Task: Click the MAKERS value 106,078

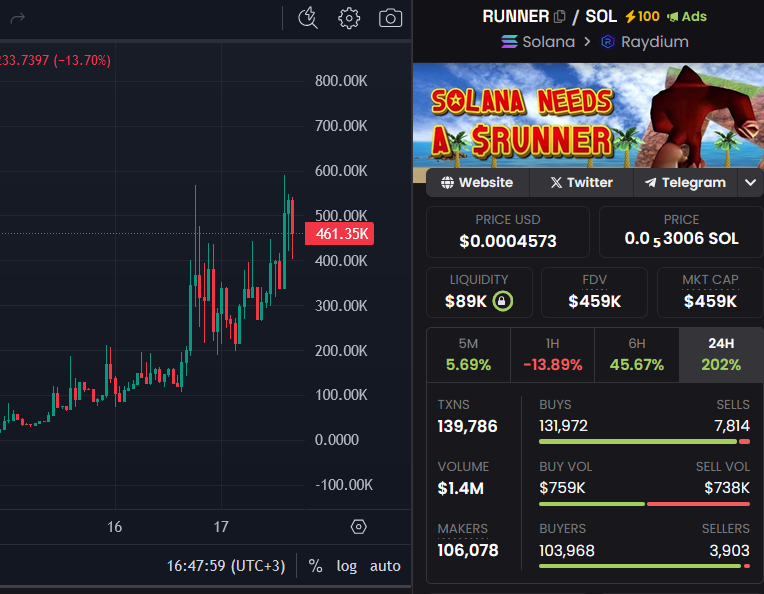Action: [468, 550]
